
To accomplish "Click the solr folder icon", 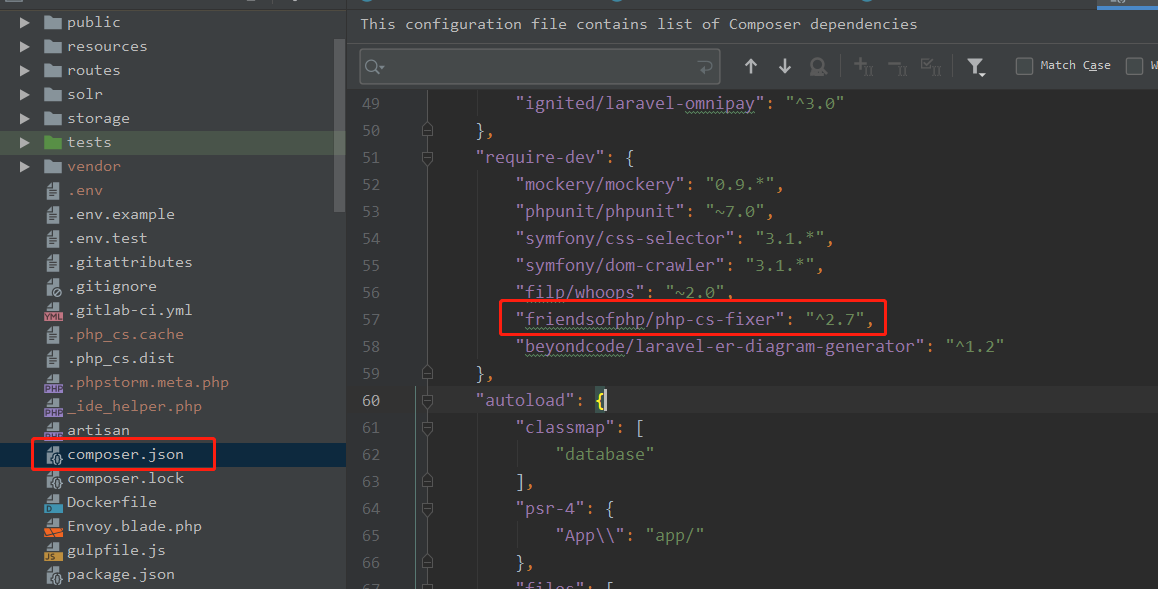I will [x=52, y=94].
